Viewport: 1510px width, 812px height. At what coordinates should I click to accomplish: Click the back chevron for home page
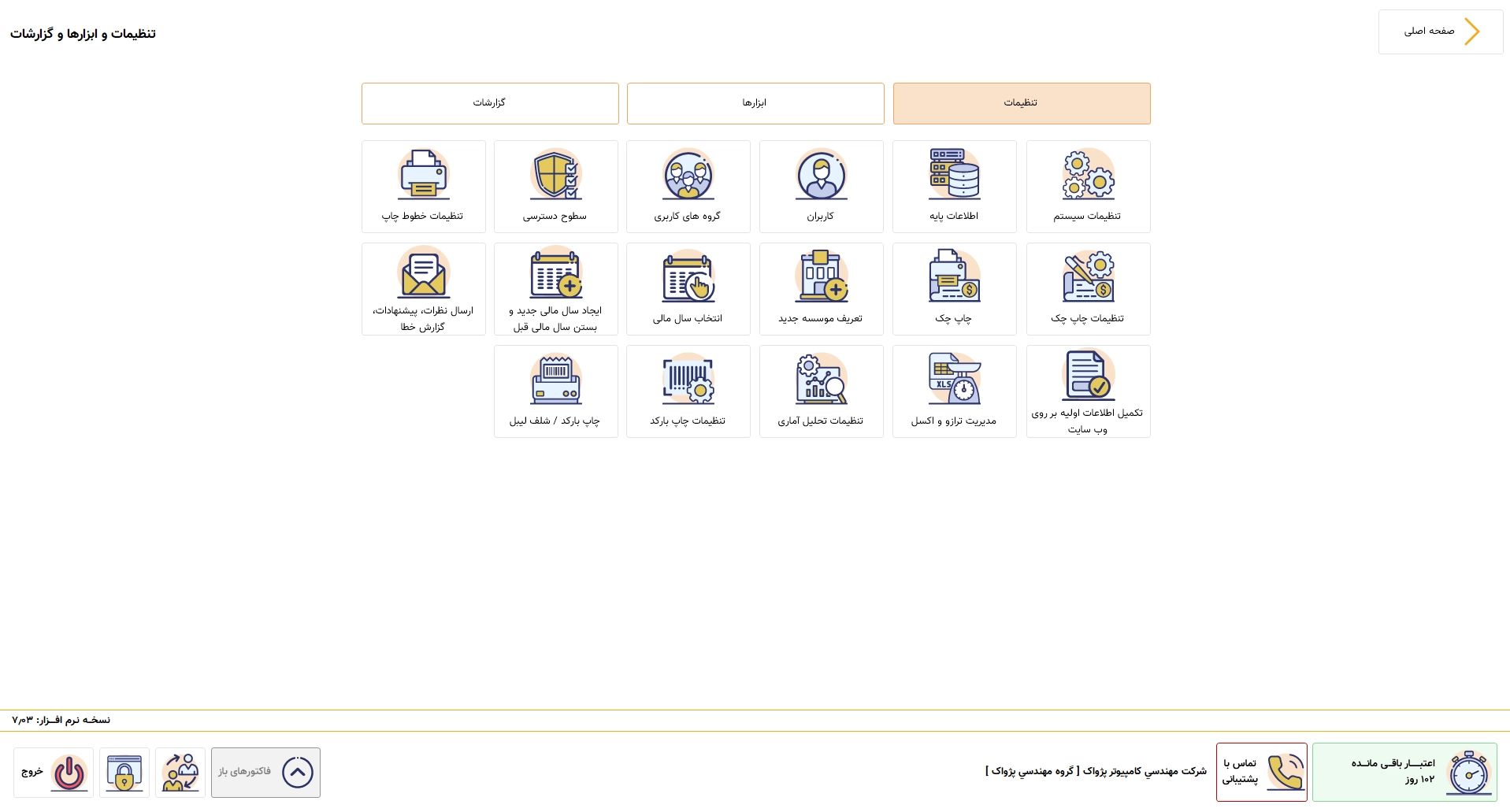coord(1471,32)
